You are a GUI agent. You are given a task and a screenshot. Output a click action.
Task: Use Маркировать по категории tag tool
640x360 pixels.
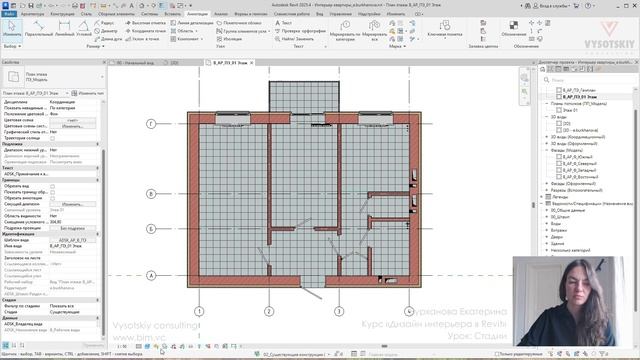pos(345,30)
